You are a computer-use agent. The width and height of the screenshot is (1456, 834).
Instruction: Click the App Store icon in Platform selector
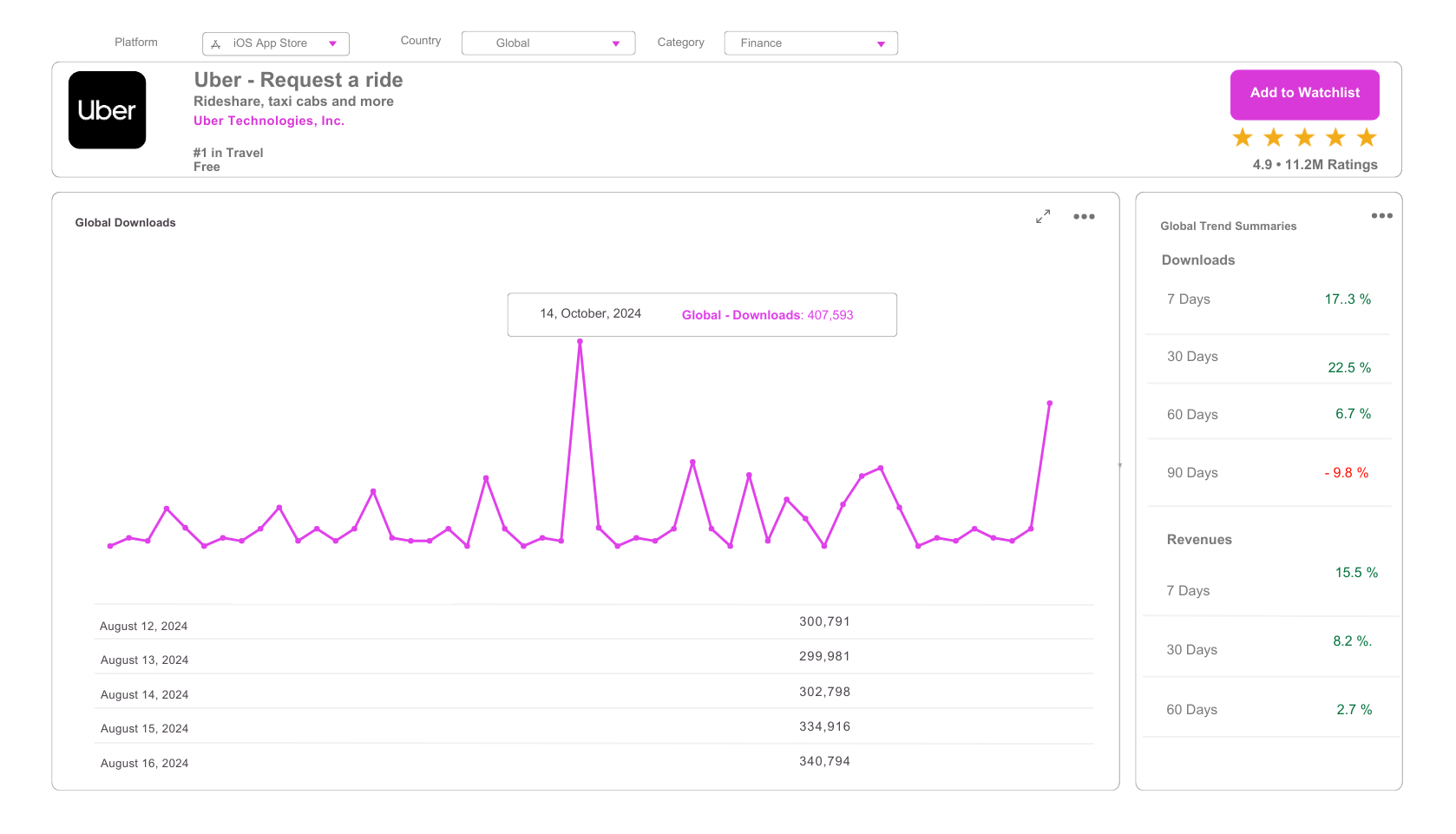[x=216, y=43]
